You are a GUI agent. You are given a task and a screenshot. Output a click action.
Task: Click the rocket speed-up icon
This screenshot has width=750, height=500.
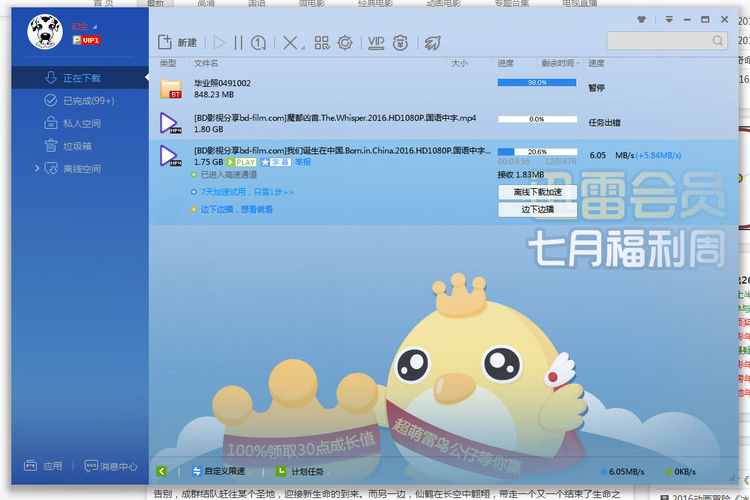pyautogui.click(x=432, y=42)
